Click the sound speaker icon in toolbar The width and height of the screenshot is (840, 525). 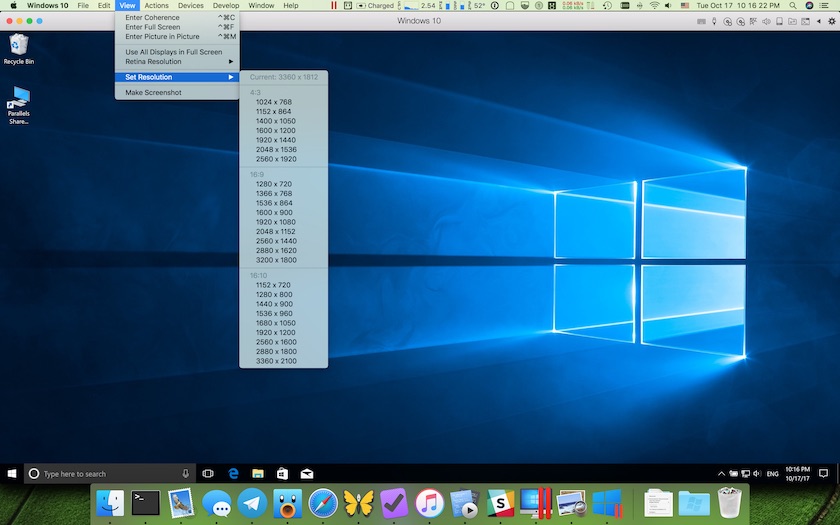[767, 21]
